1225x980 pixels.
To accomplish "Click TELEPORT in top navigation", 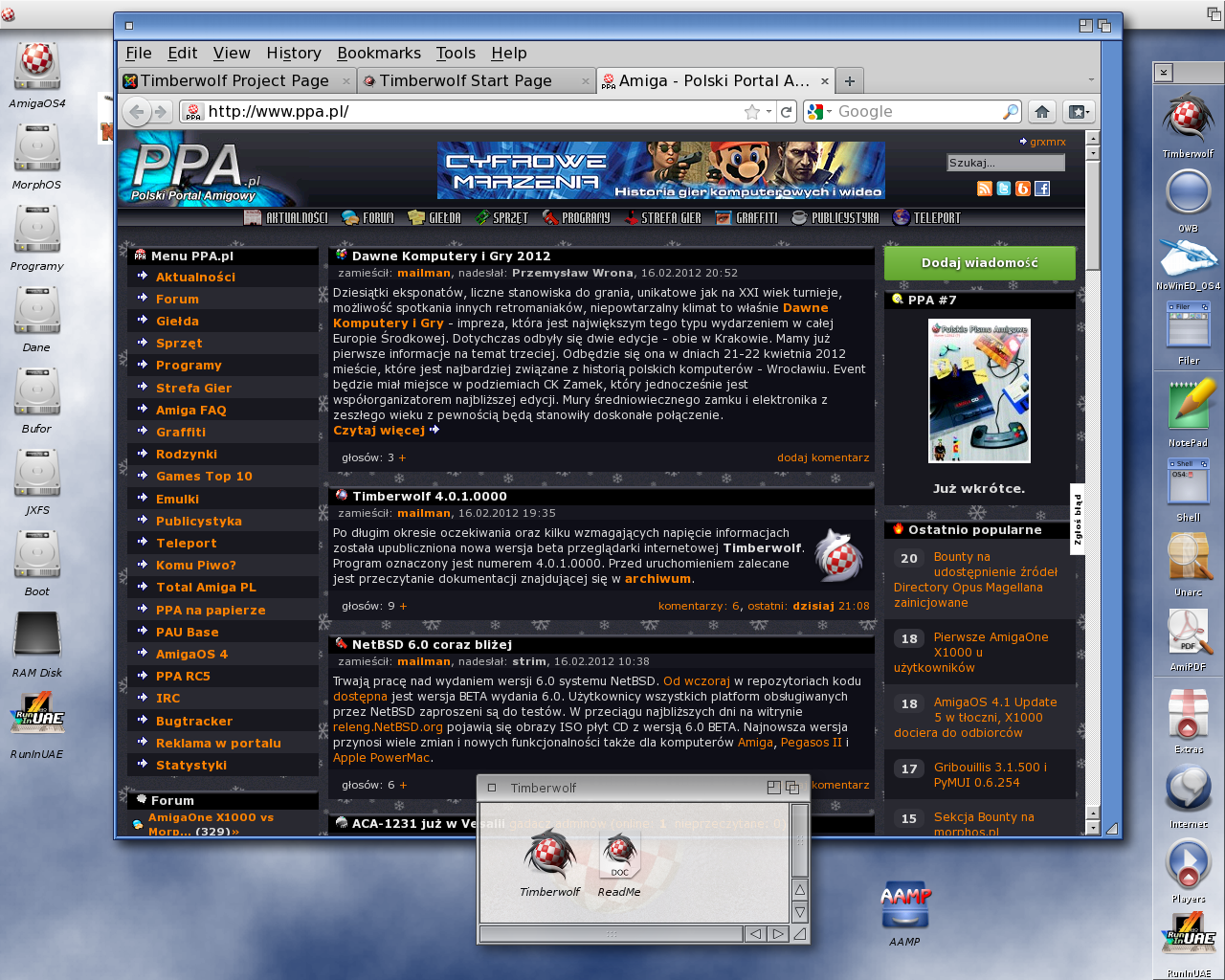I will (x=926, y=218).
